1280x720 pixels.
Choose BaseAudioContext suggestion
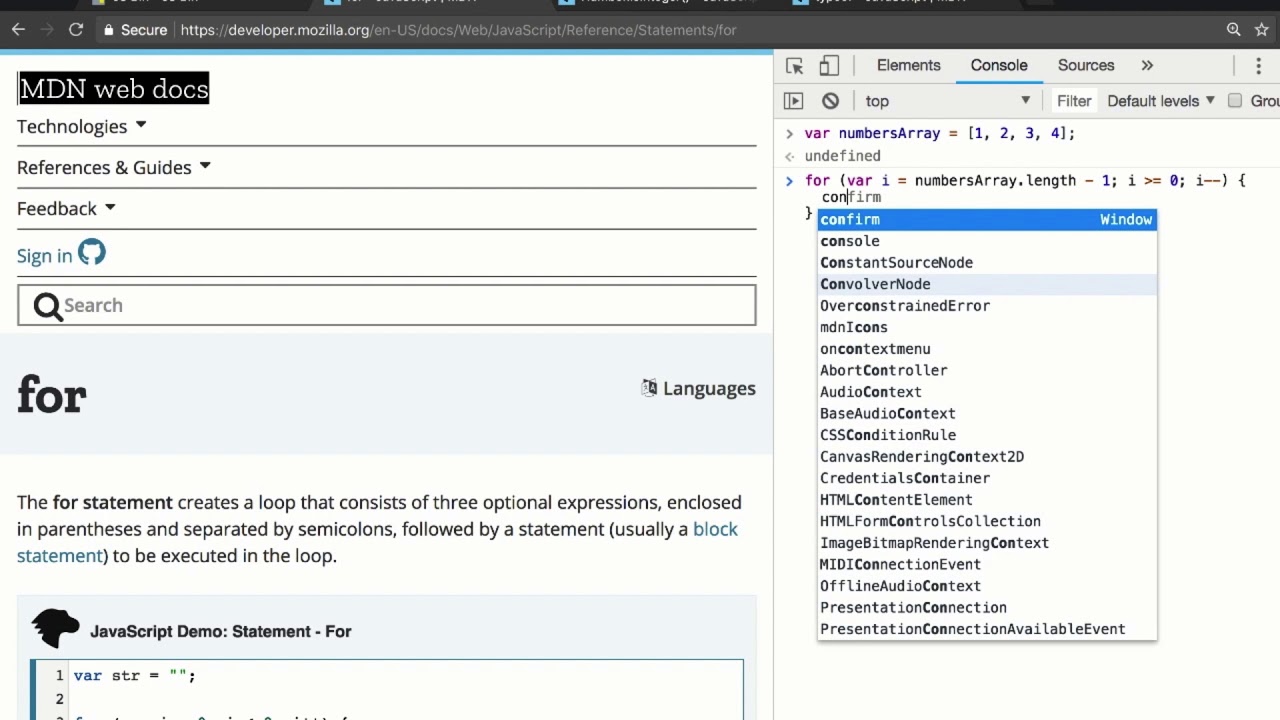(x=987, y=413)
